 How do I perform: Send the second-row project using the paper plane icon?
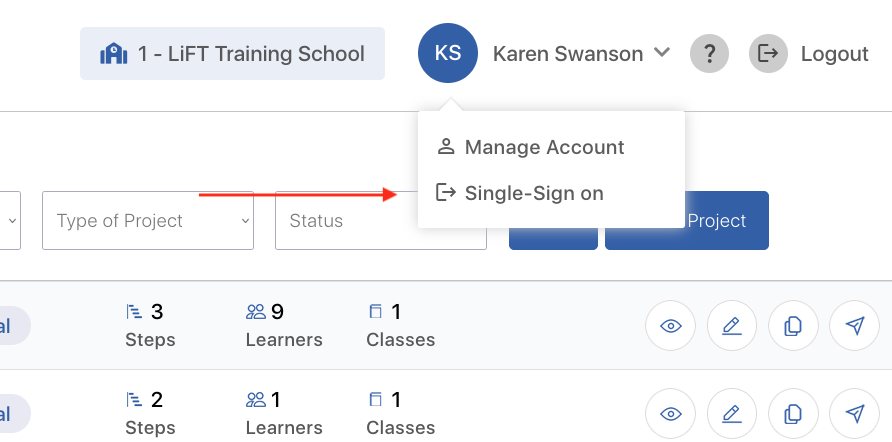[854, 414]
